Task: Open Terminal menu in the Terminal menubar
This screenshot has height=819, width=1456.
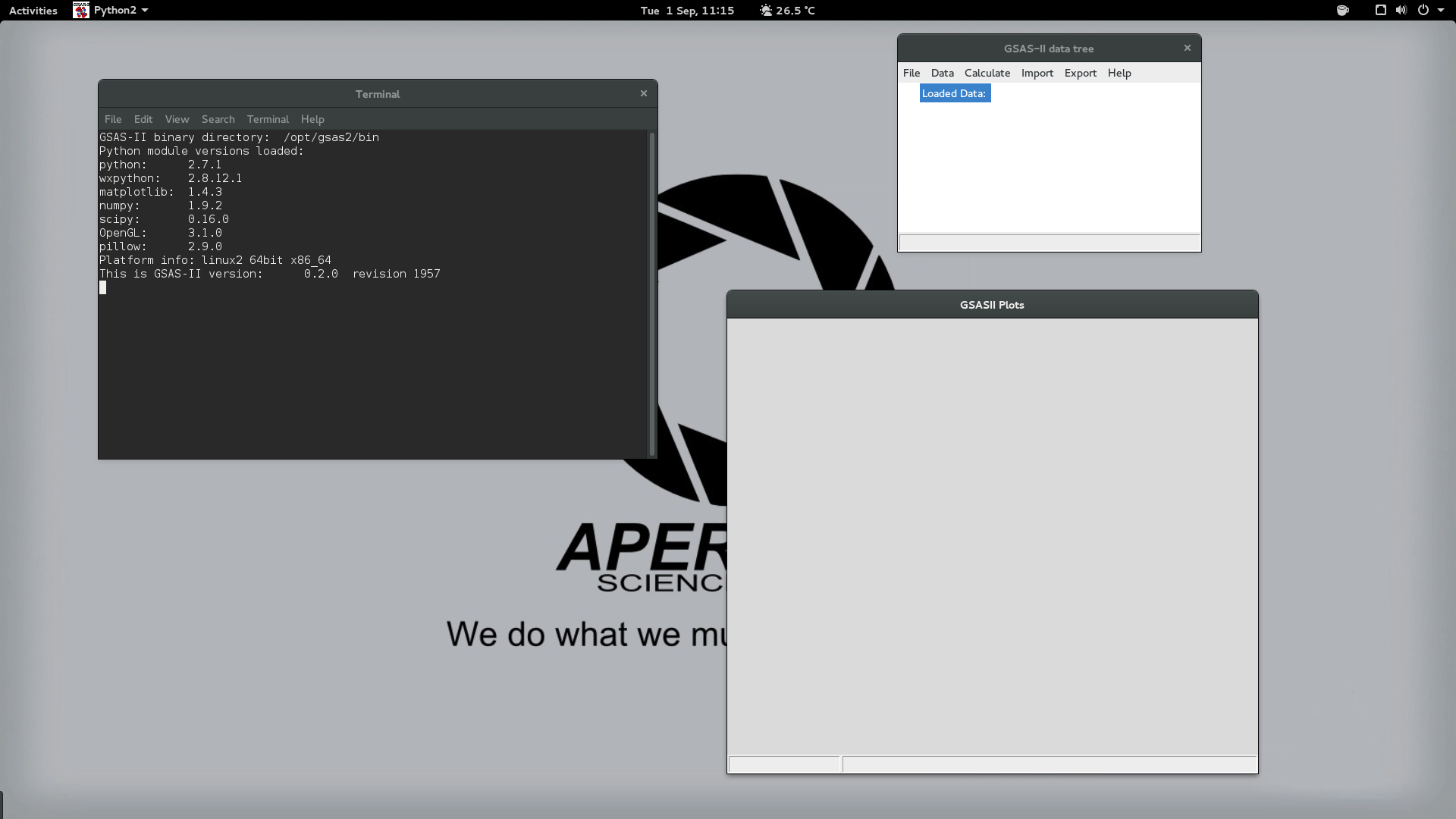Action: [x=268, y=119]
